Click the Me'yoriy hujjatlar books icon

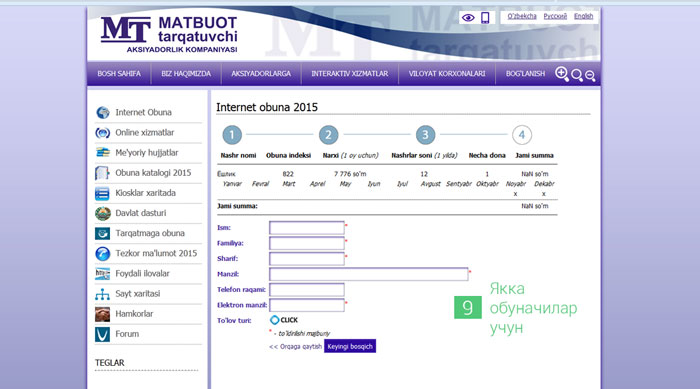point(103,153)
